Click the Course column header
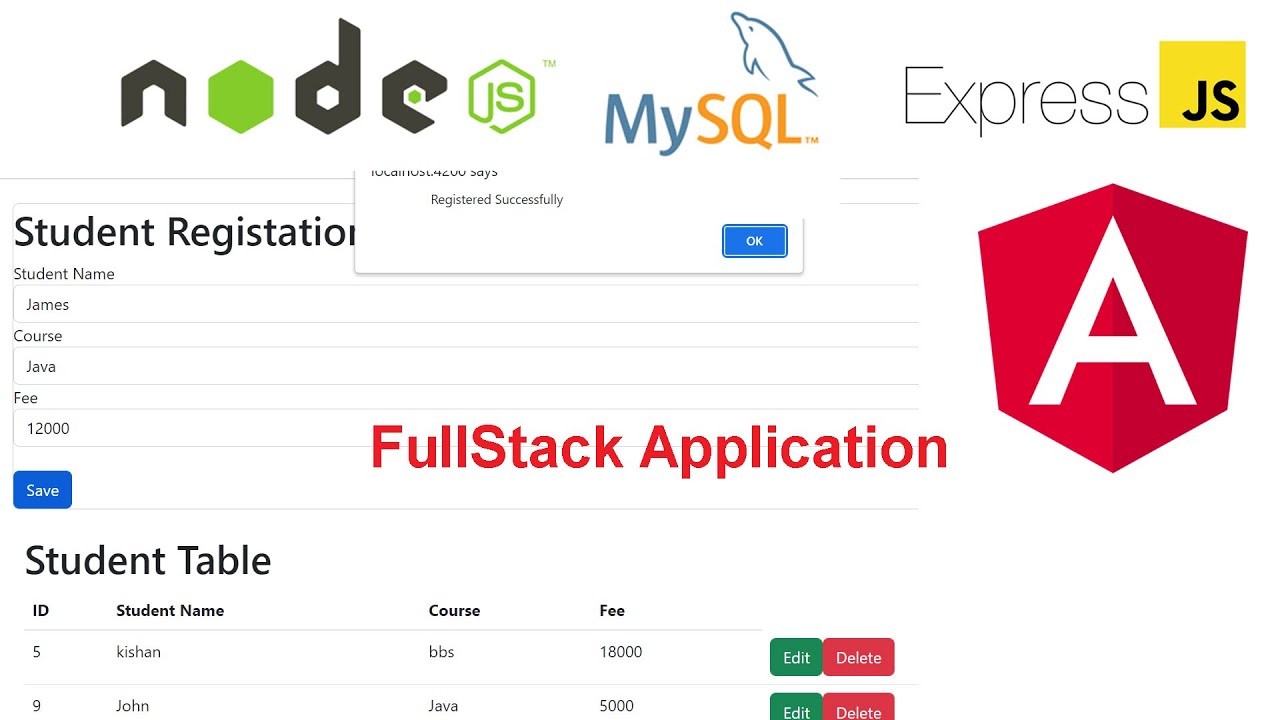The height and width of the screenshot is (720, 1280). (454, 610)
